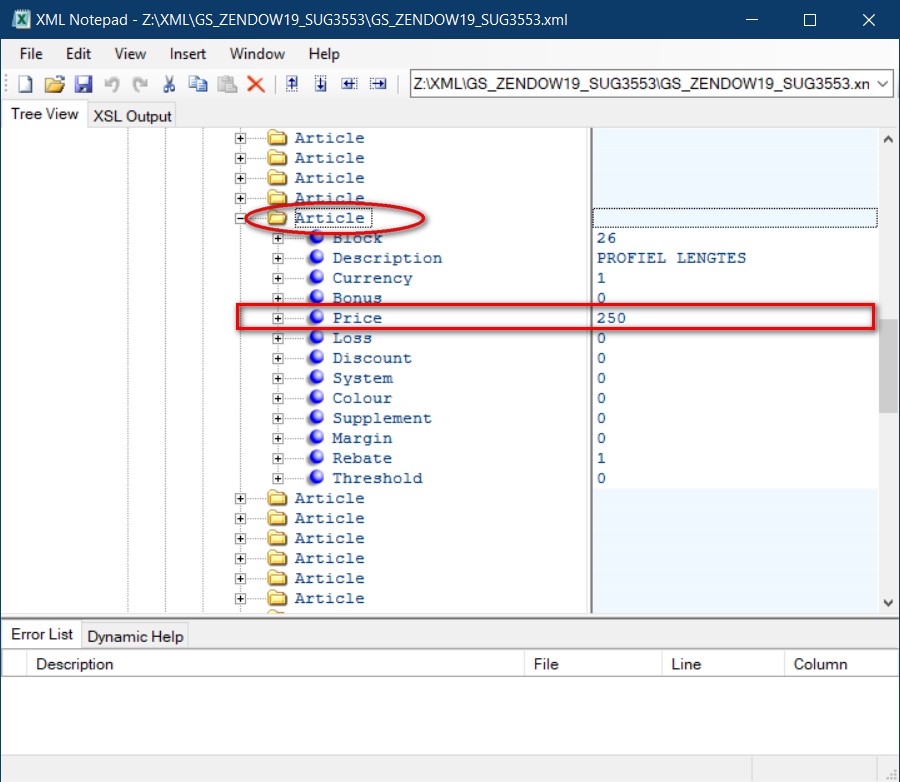Select the Margin tree node label
The width and height of the screenshot is (900, 782).
pos(362,438)
